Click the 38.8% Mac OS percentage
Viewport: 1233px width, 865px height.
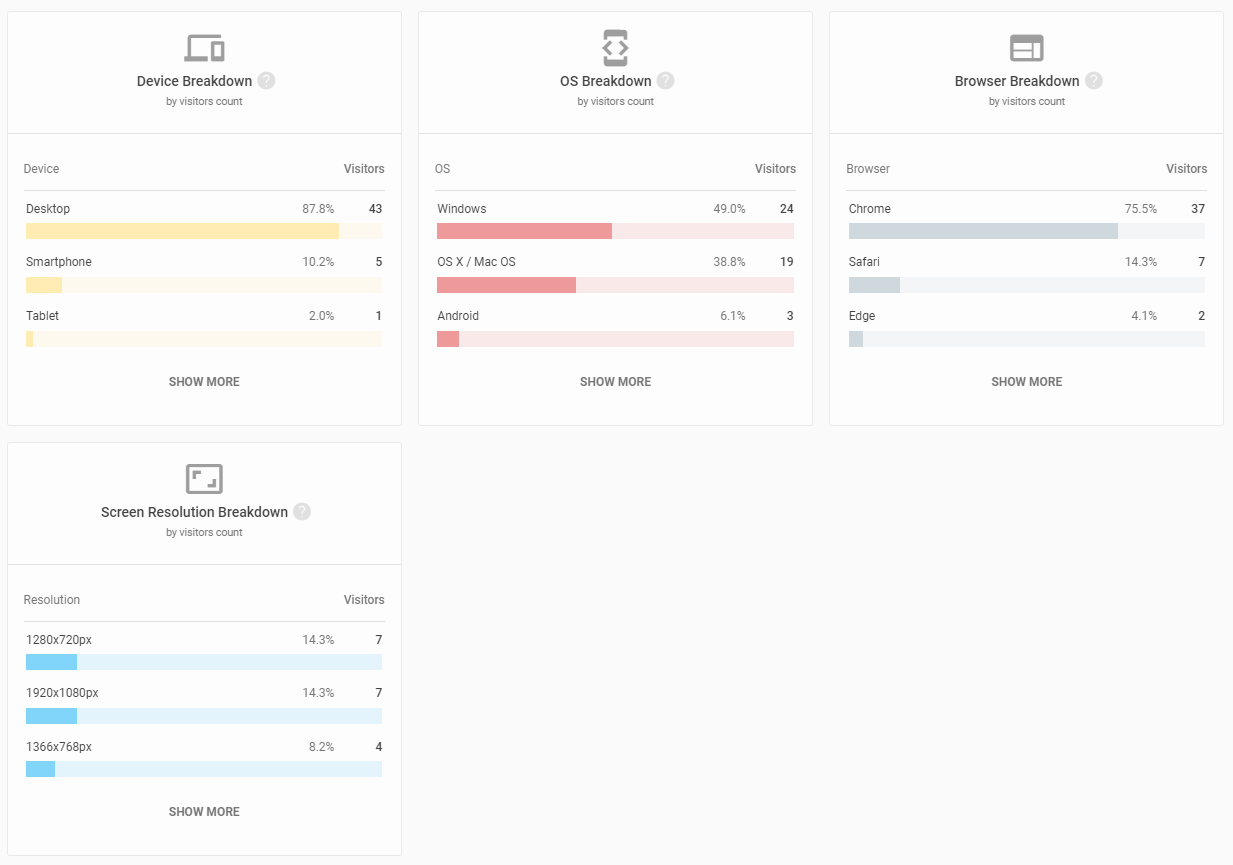pyautogui.click(x=729, y=262)
